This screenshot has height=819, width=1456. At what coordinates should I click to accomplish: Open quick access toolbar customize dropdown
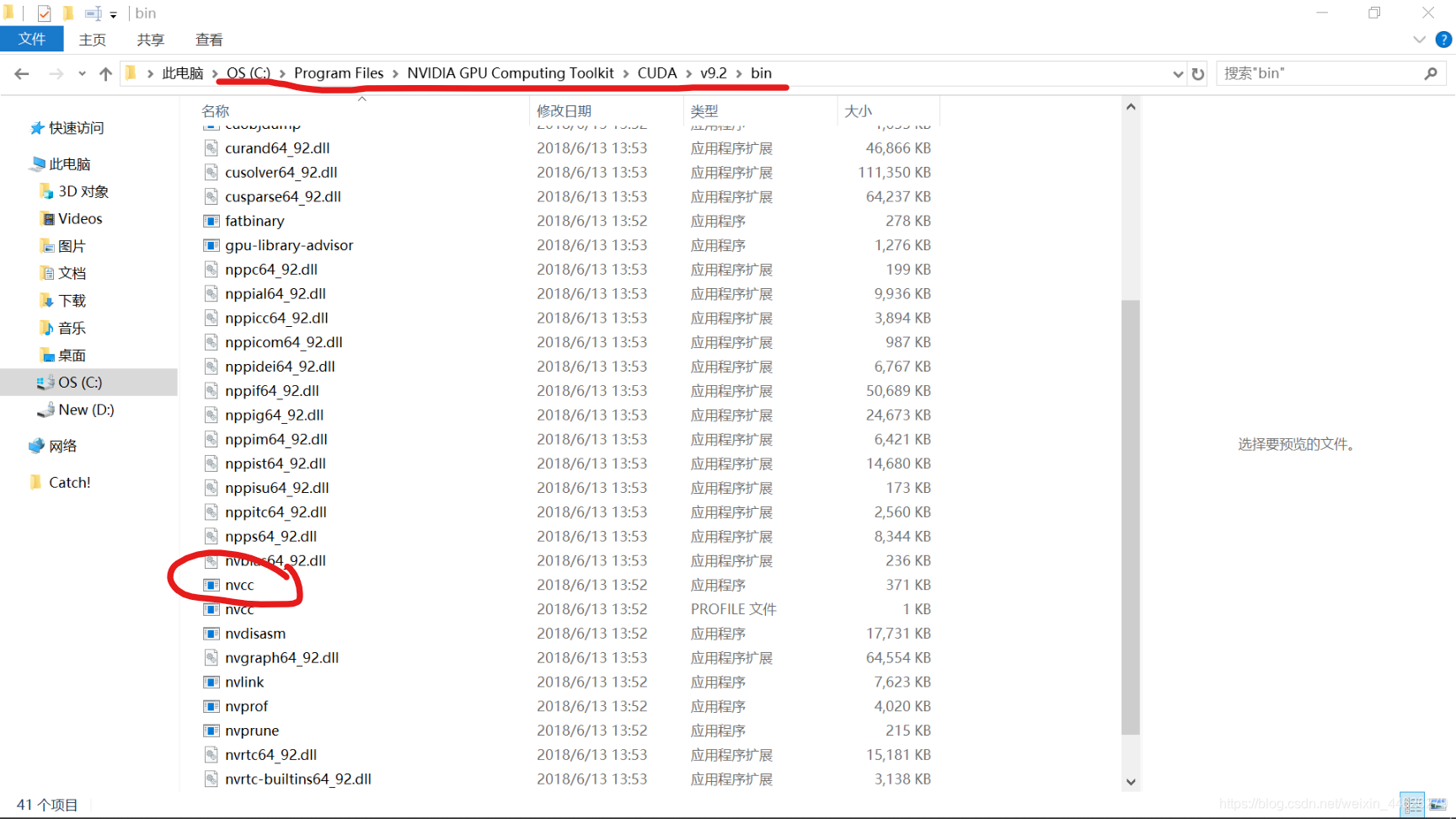coord(113,14)
